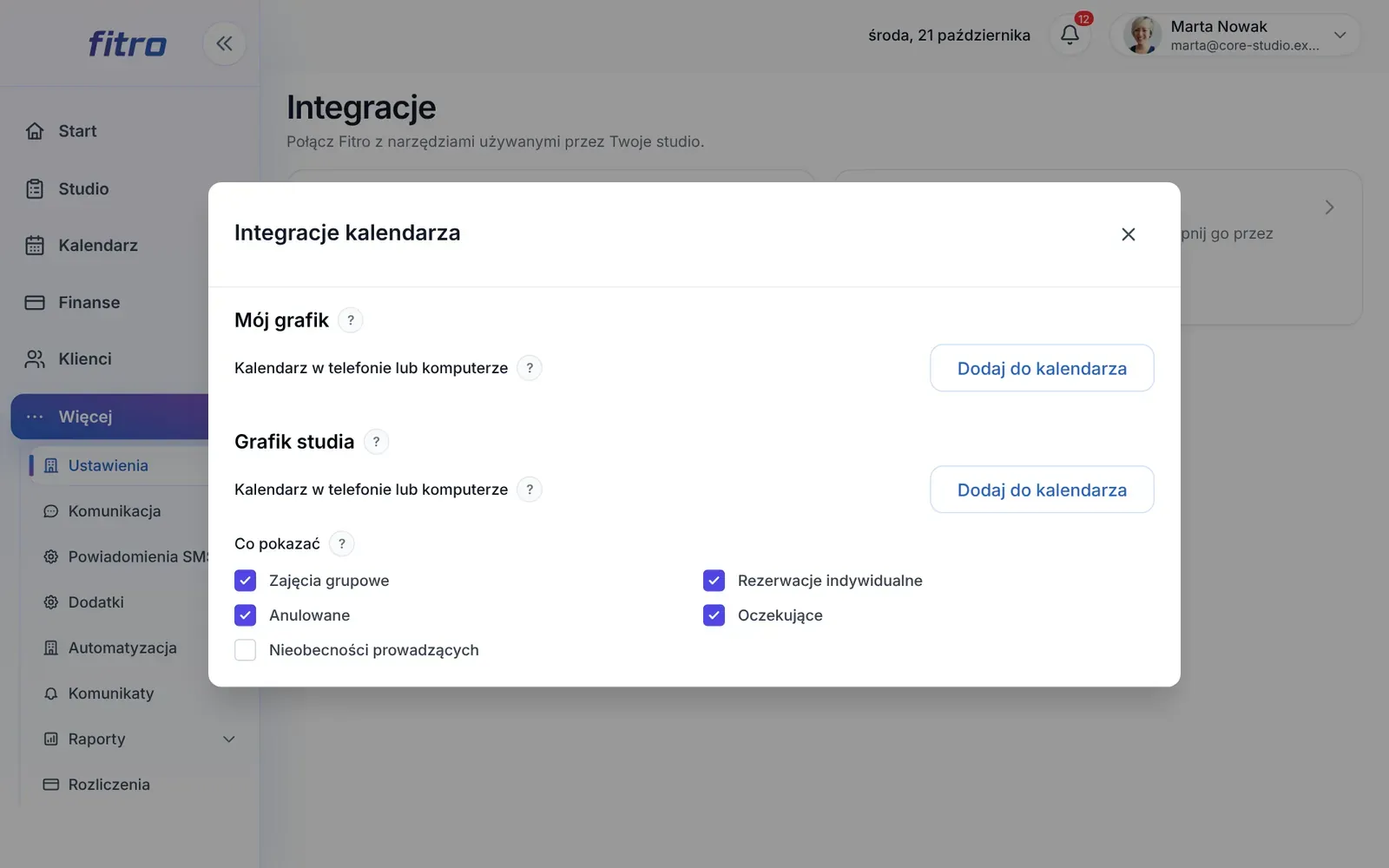Click the date środa, 21 października
The height and width of the screenshot is (868, 1389).
949,36
